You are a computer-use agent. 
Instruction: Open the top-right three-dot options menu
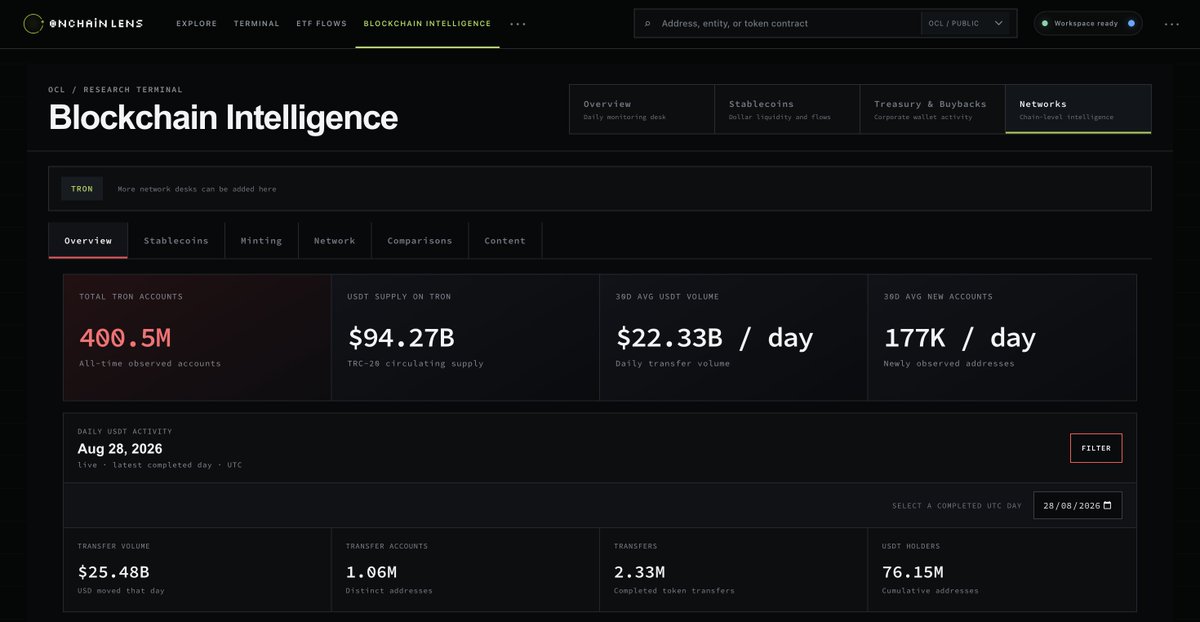(x=1172, y=23)
